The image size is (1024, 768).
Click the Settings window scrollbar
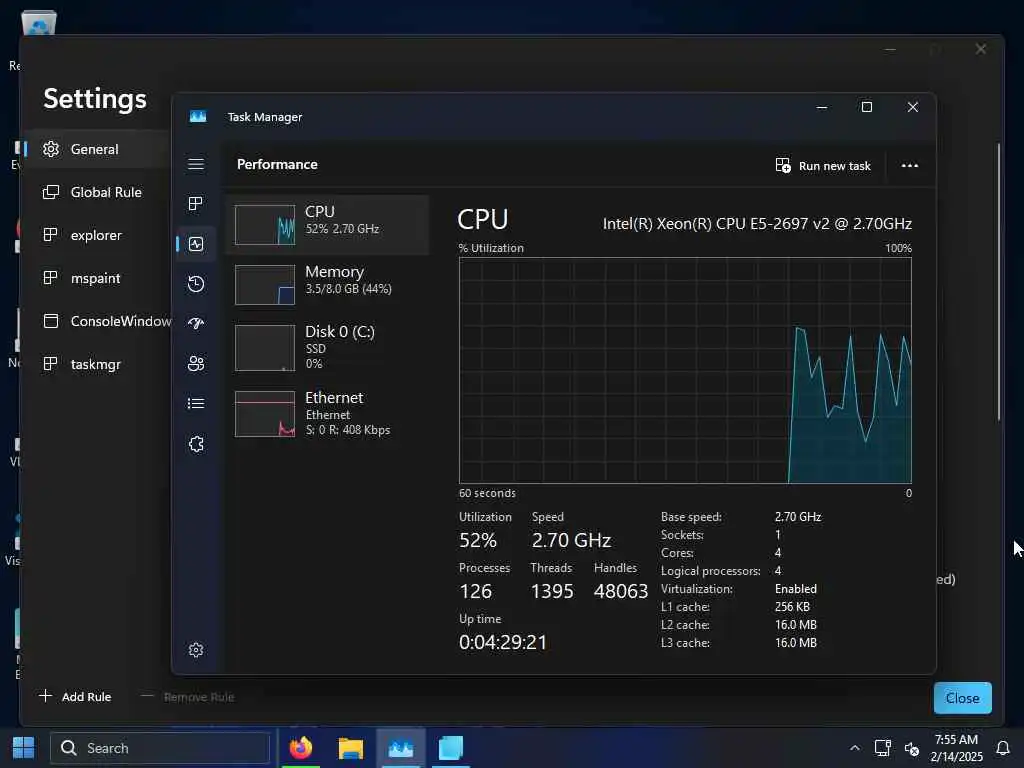click(x=999, y=282)
